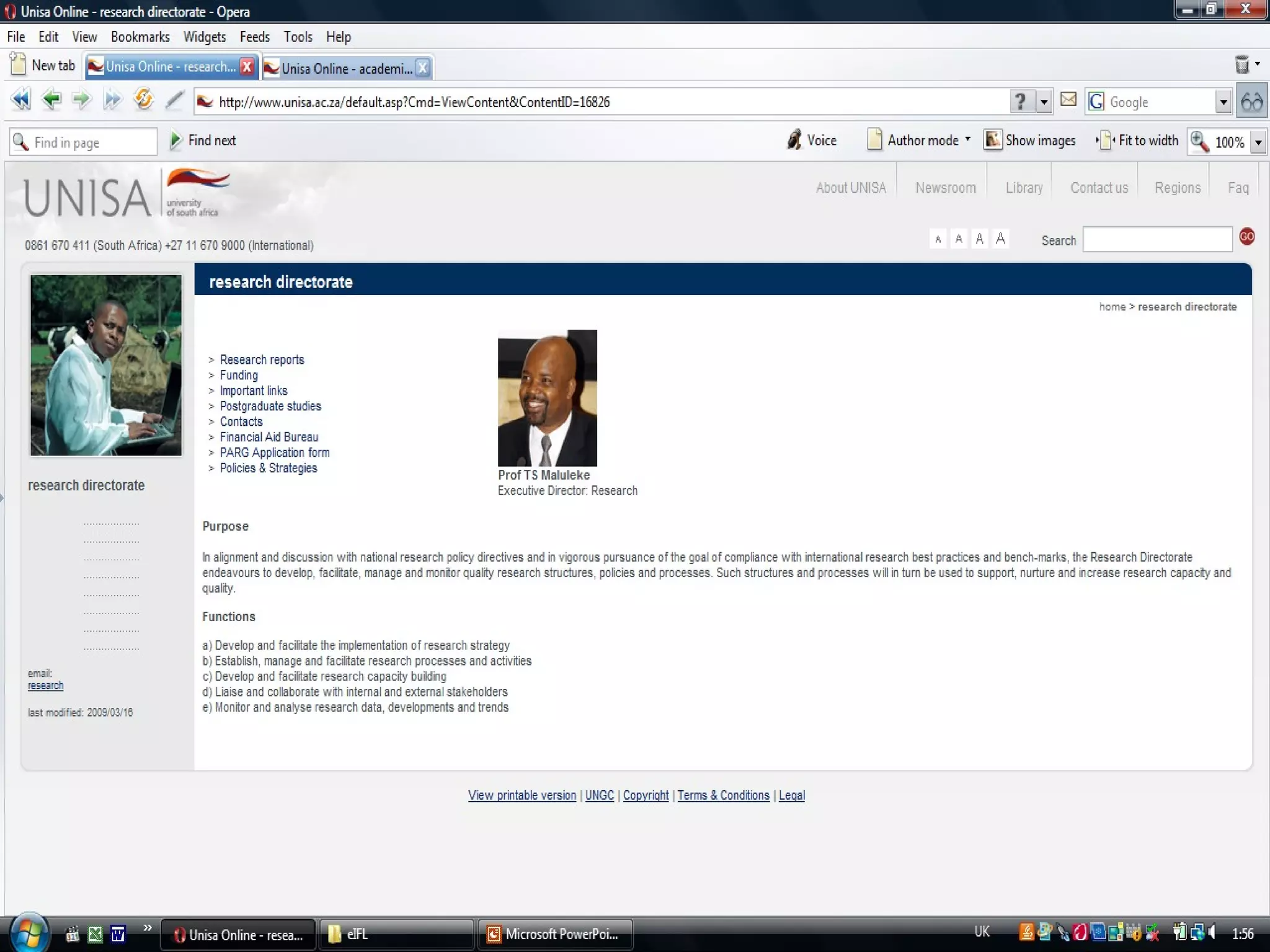Open the Postgraduate studies link

click(x=270, y=407)
